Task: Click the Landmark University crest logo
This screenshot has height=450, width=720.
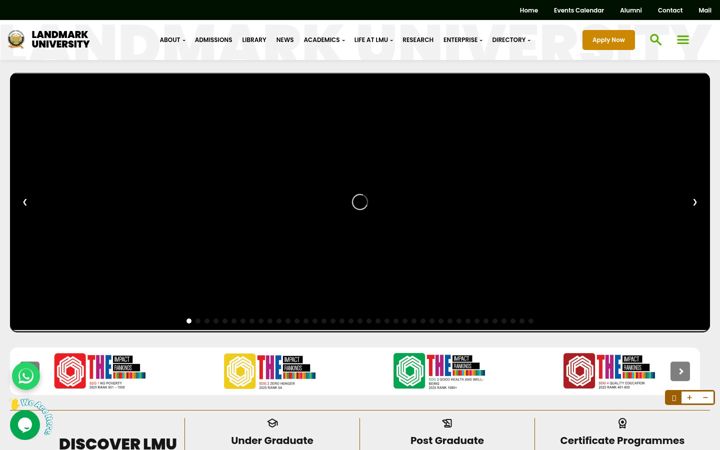Action: tap(16, 39)
